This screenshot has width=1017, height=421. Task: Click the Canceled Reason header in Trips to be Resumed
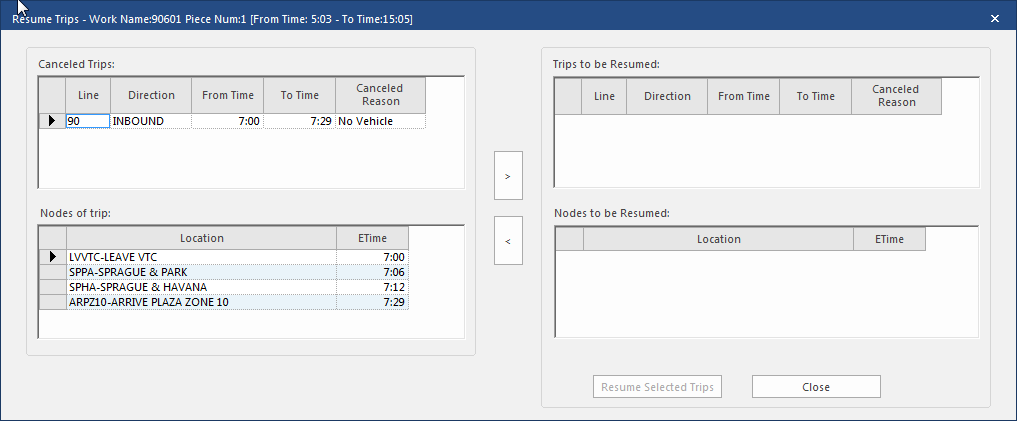point(896,96)
